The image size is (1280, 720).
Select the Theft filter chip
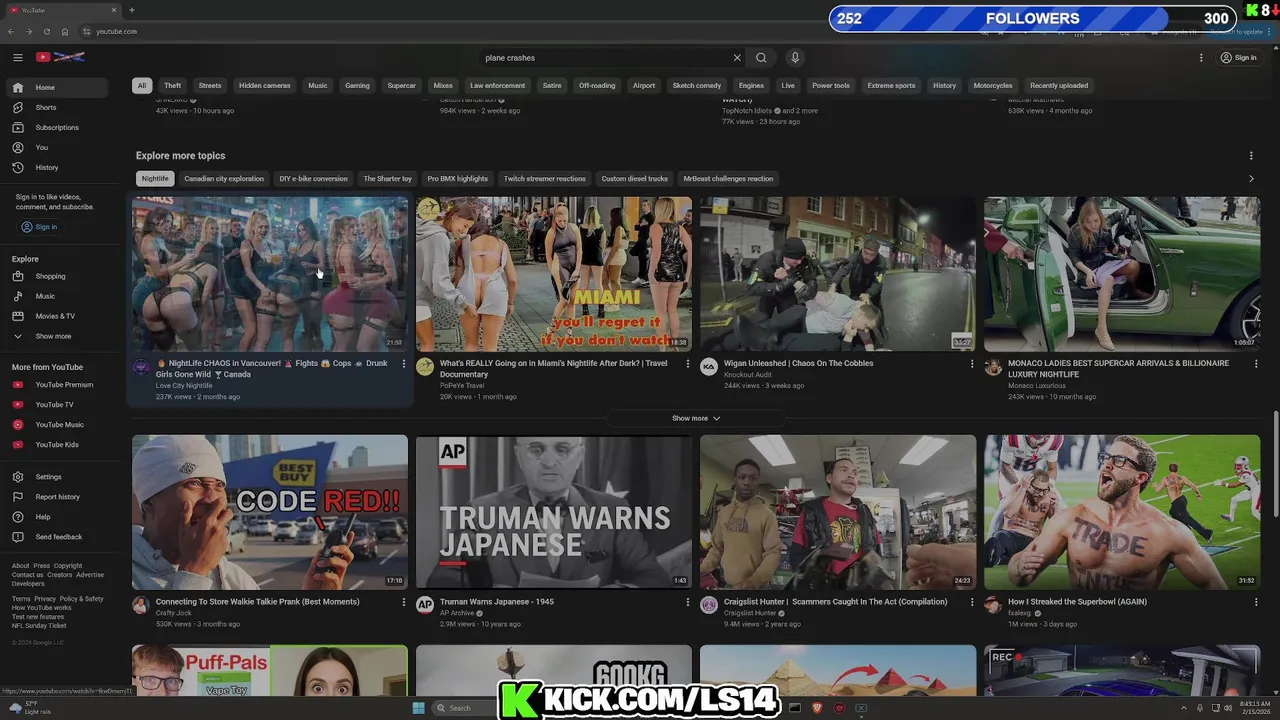173,86
